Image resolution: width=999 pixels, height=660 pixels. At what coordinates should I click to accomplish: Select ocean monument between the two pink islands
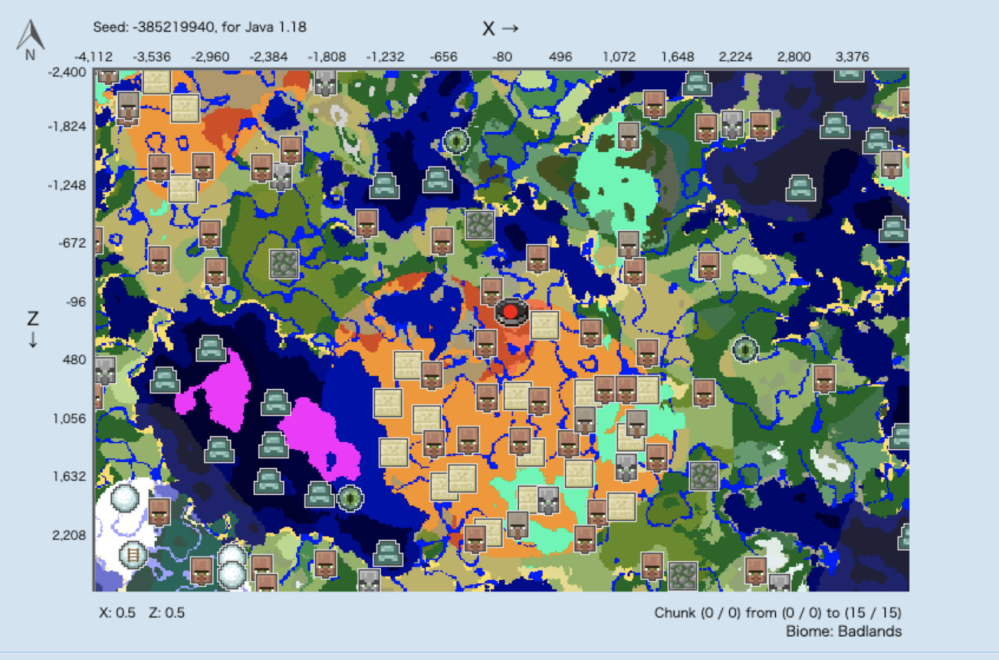point(275,402)
